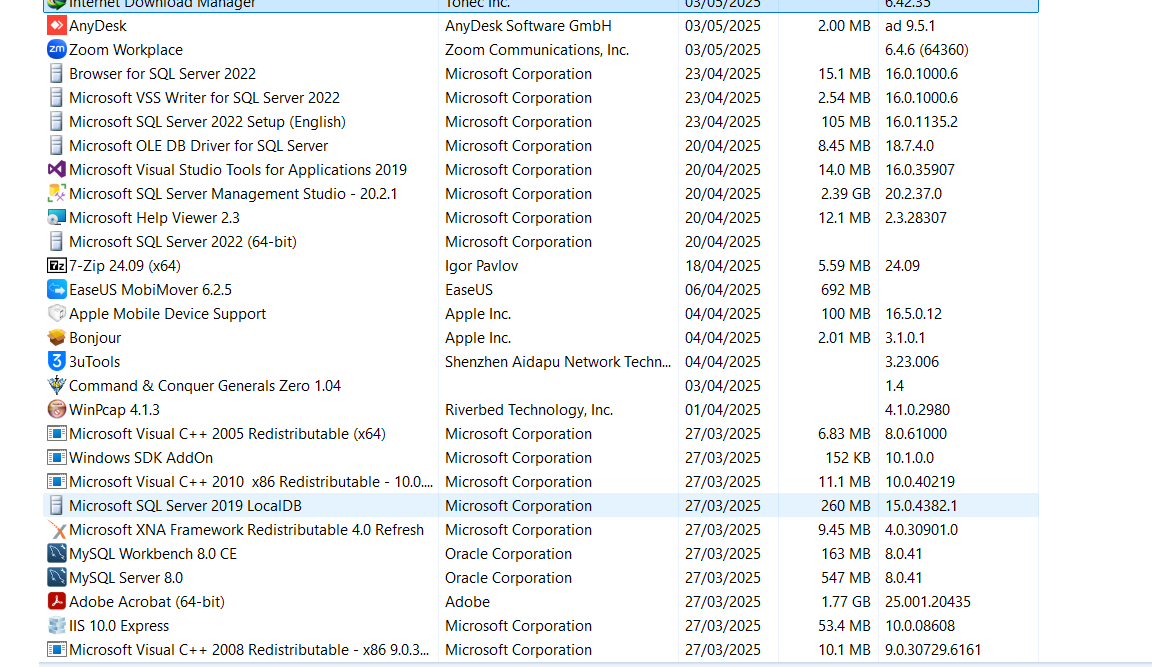Select Microsoft SQL Server 2019 LocalDB name
1152x667 pixels.
coord(185,505)
